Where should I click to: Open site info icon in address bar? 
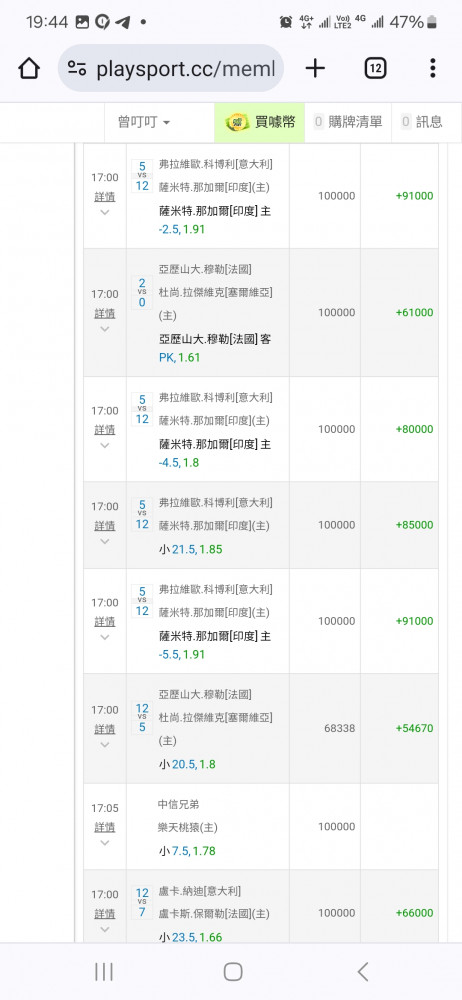coord(77,68)
